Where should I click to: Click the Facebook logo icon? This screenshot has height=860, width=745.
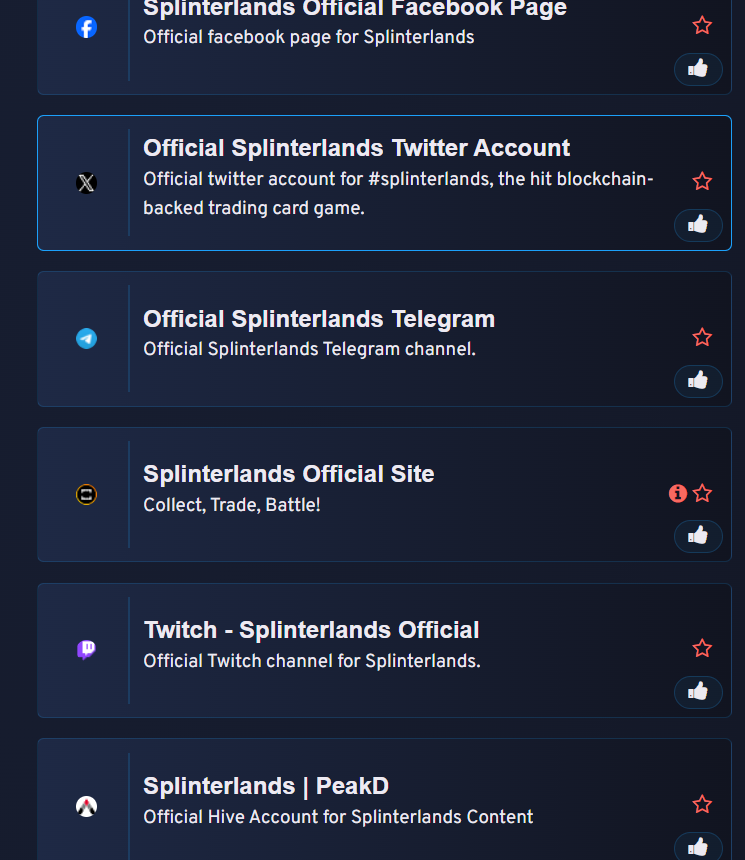tap(86, 27)
